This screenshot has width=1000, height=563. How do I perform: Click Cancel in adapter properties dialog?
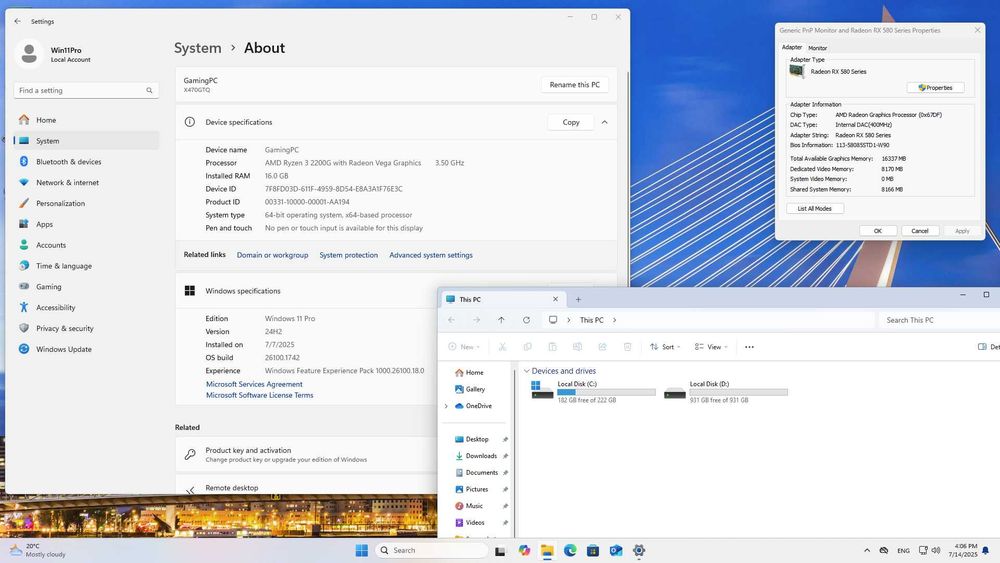click(x=920, y=231)
